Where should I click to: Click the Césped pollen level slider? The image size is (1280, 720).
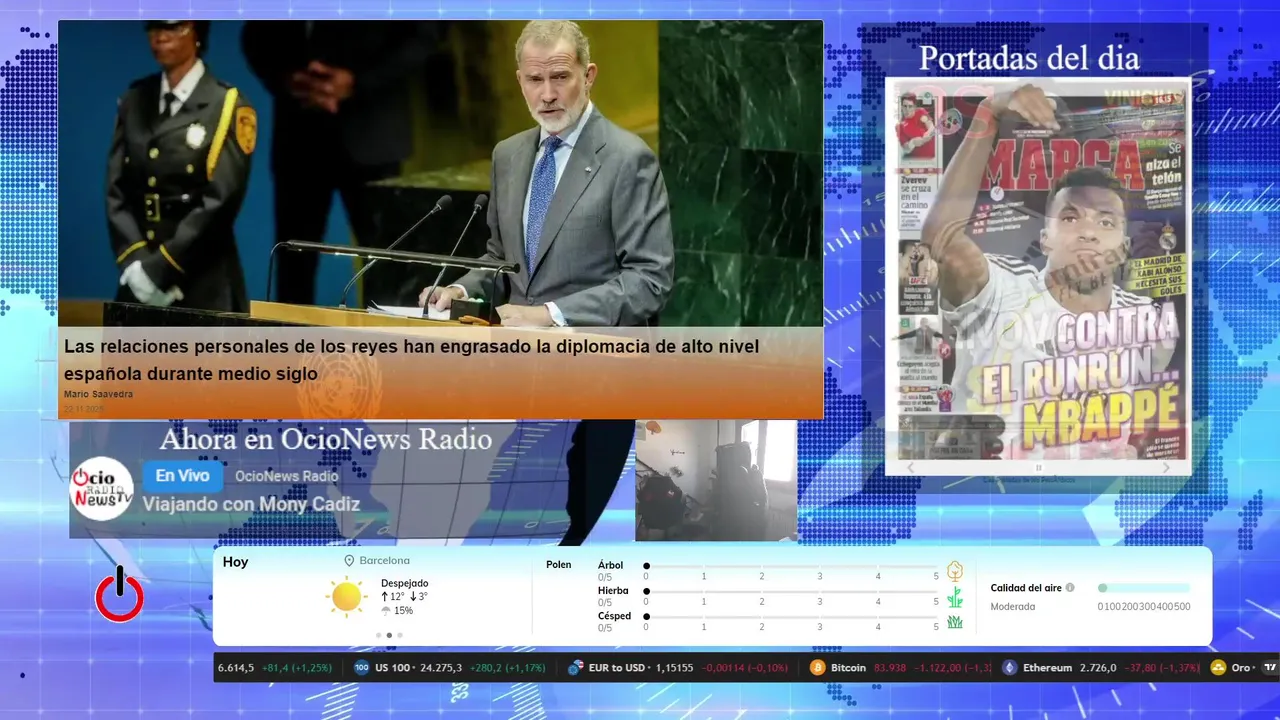791,616
